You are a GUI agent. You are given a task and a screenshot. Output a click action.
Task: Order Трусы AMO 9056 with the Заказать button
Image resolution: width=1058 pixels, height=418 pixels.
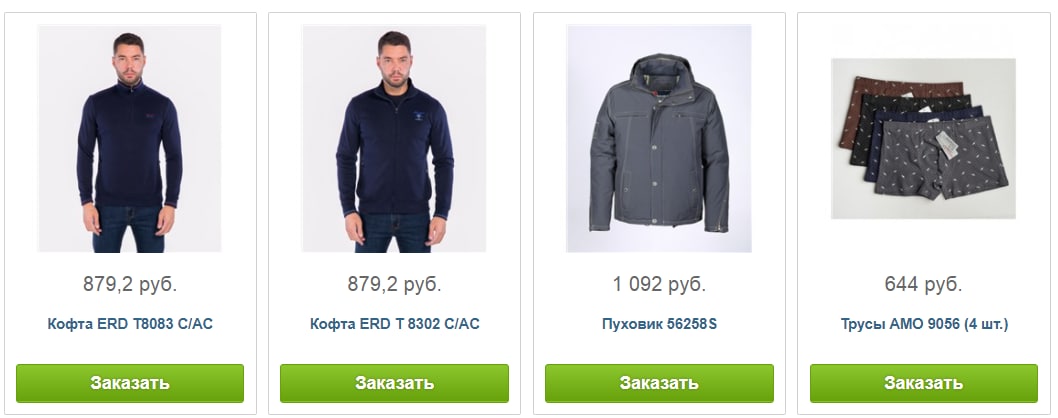[924, 384]
